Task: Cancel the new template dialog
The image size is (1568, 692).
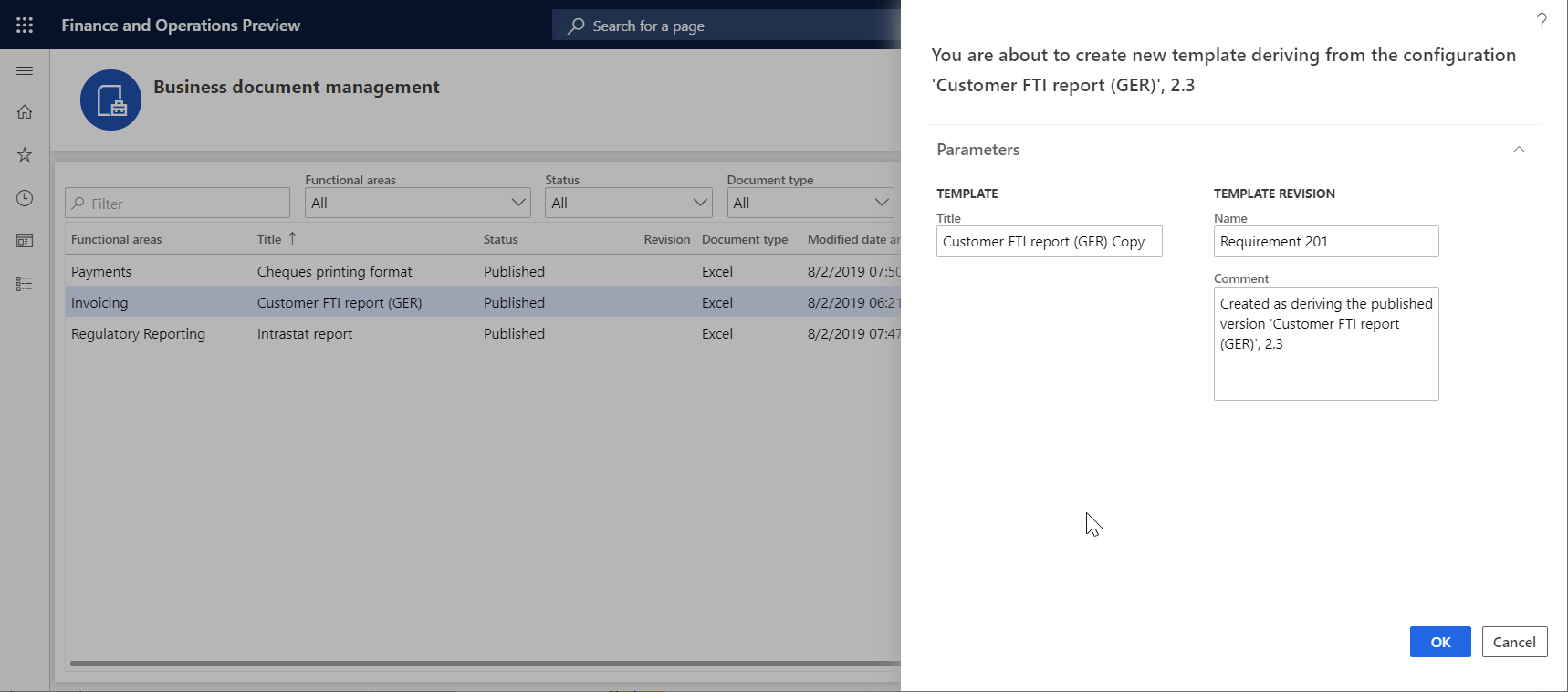Action: click(x=1514, y=642)
